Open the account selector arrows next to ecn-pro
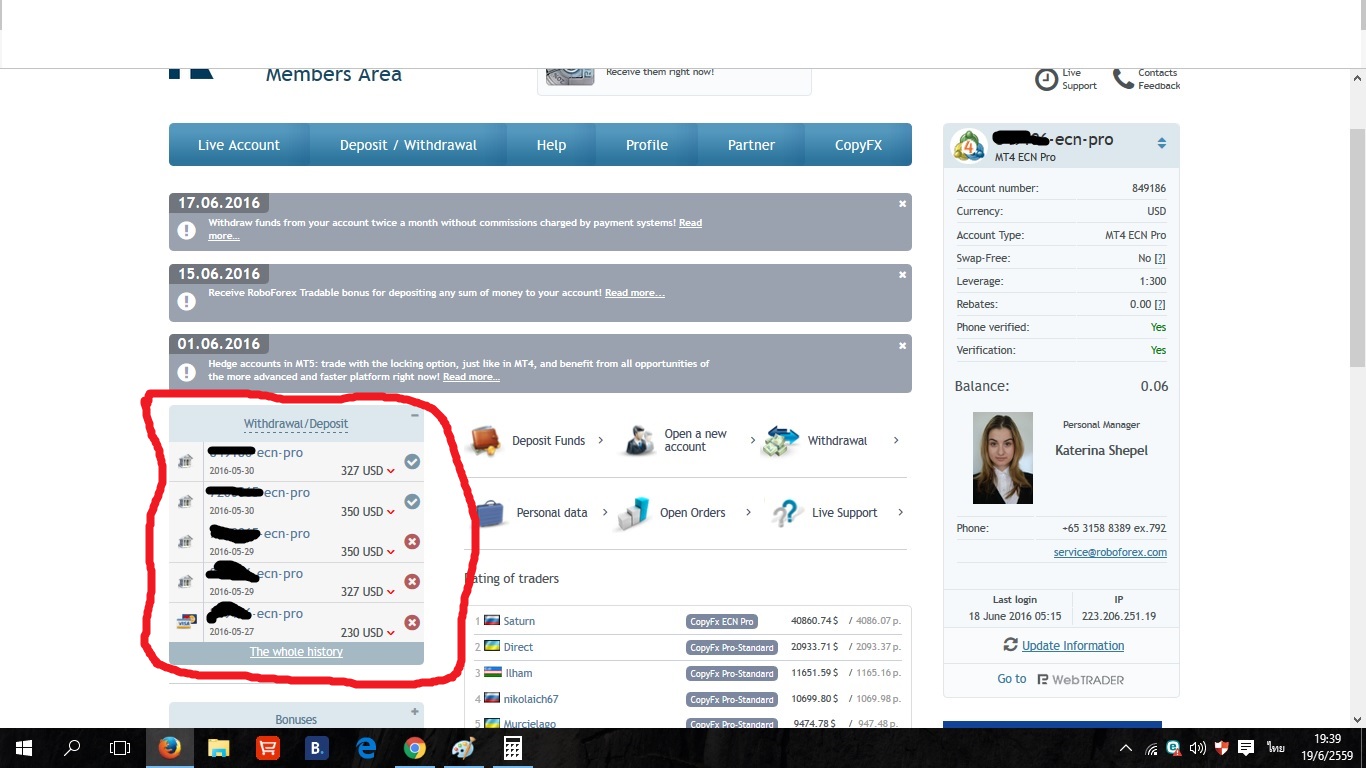 pos(1162,144)
